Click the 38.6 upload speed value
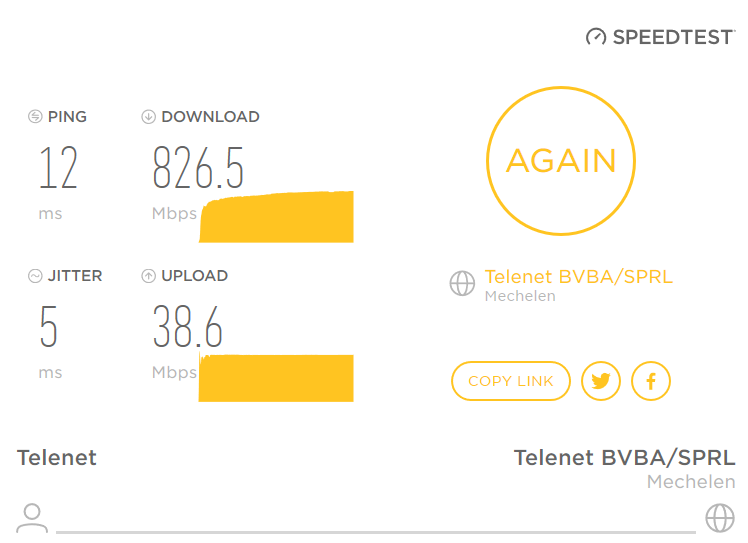Screen dimensions: 748x543 point(187,327)
